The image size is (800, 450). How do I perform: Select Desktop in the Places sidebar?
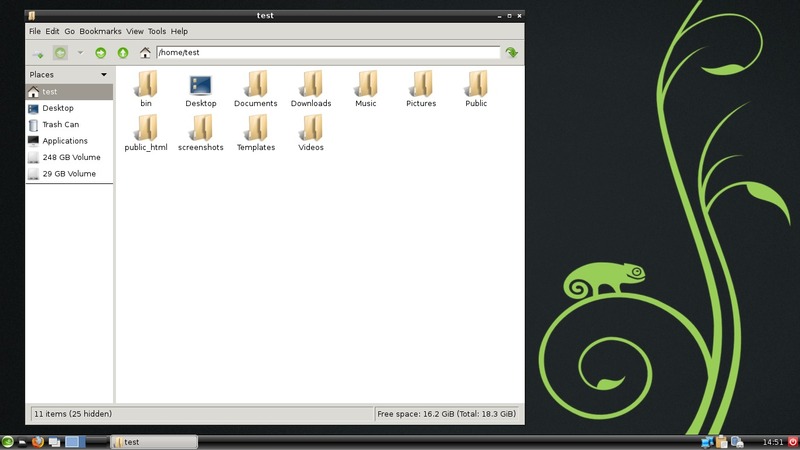(x=69, y=108)
